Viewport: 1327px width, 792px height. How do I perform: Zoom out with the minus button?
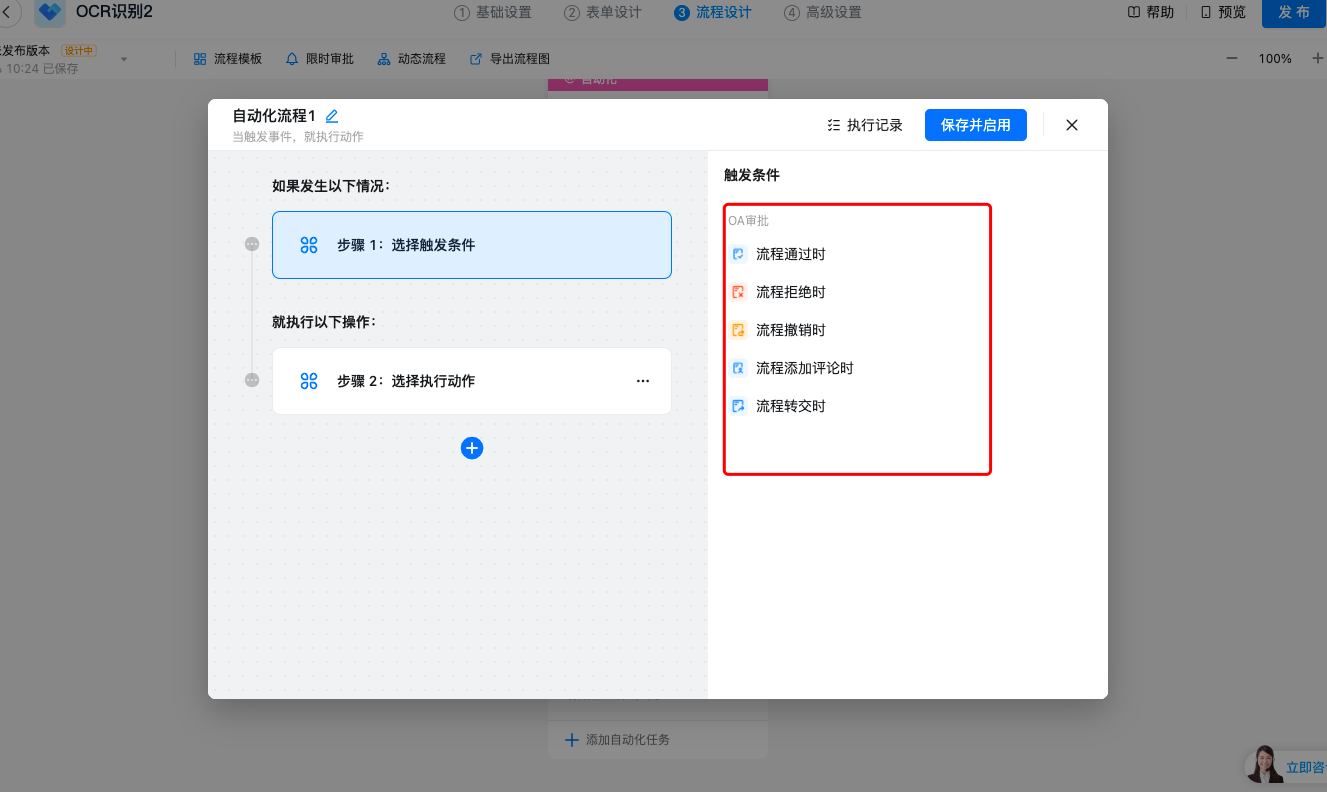(x=1232, y=59)
